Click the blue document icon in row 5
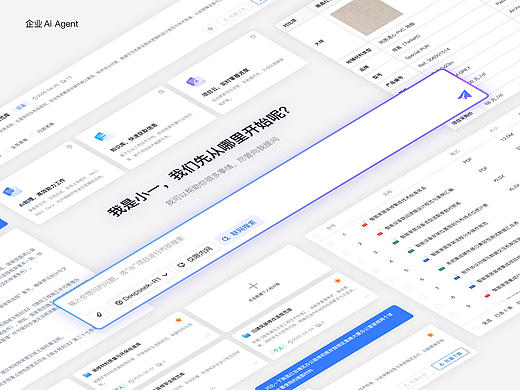 [426, 259]
